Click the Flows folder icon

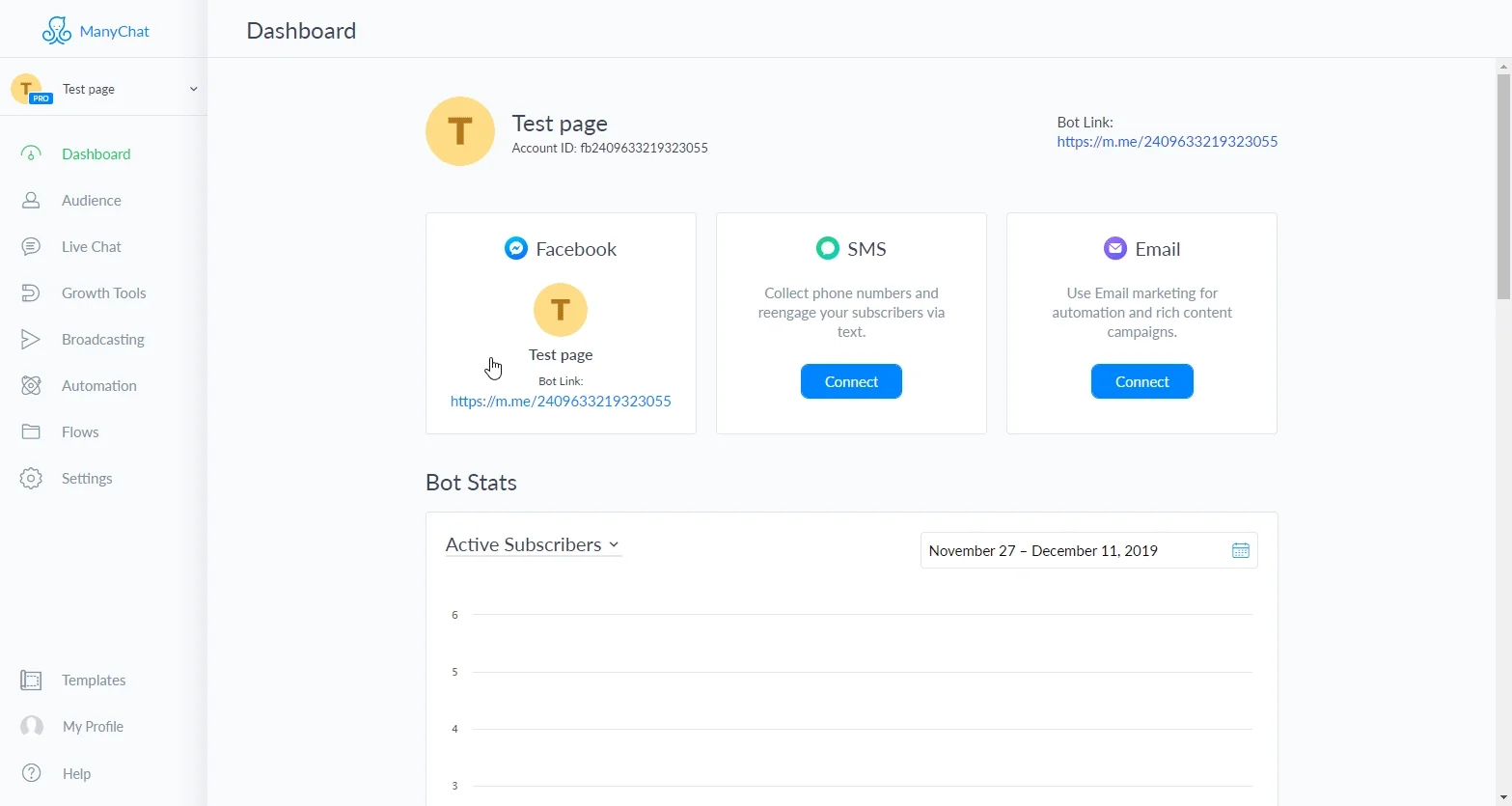coord(31,431)
